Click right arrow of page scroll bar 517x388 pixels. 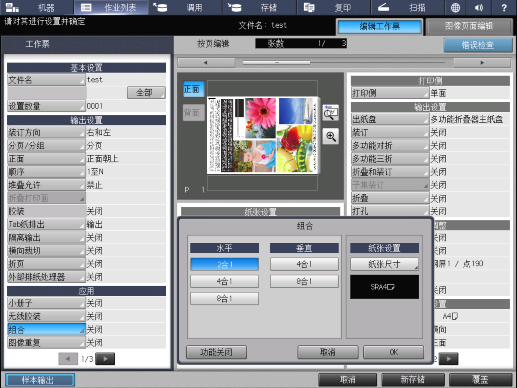(482, 63)
